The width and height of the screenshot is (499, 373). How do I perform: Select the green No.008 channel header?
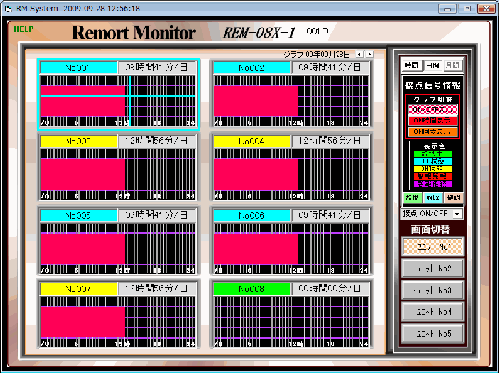coord(252,289)
